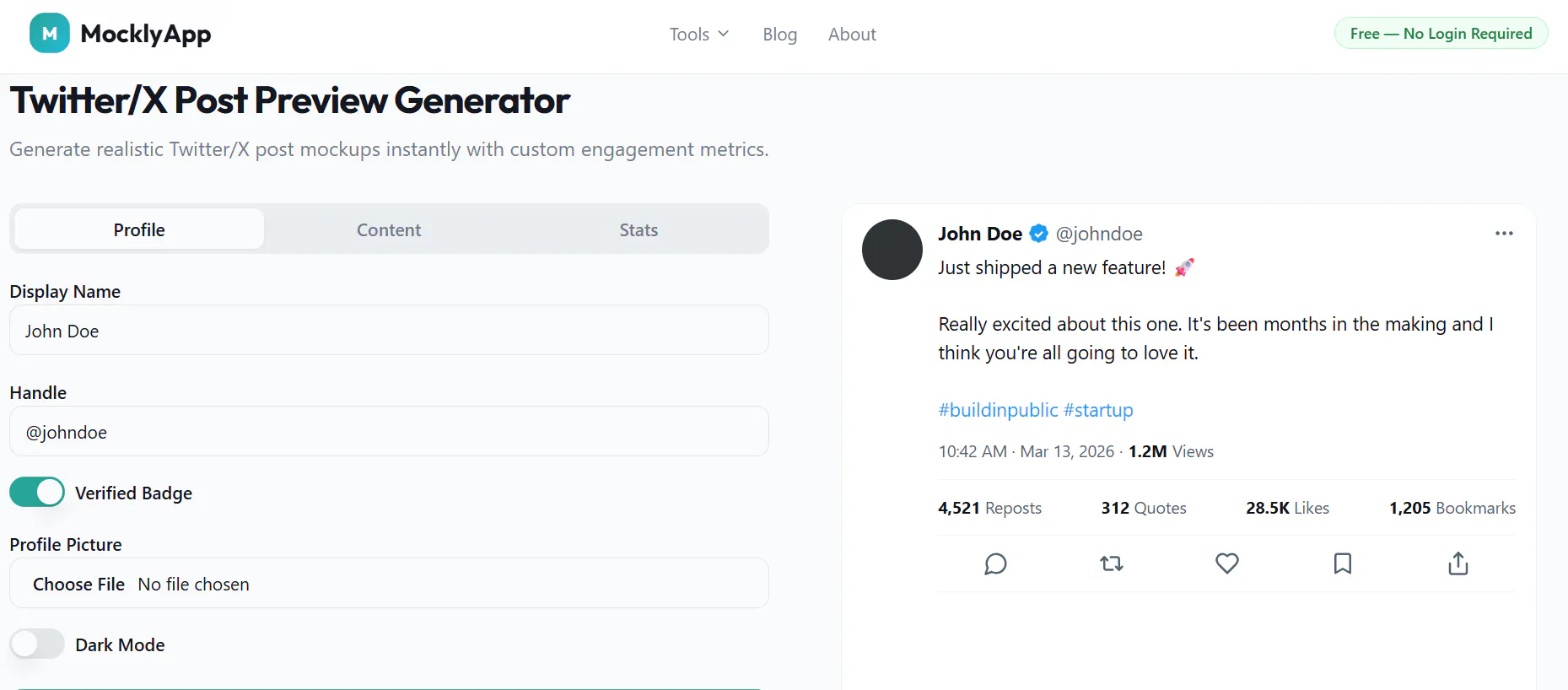Switch to the Stats tab
Image resolution: width=1568 pixels, height=690 pixels.
[x=639, y=229]
